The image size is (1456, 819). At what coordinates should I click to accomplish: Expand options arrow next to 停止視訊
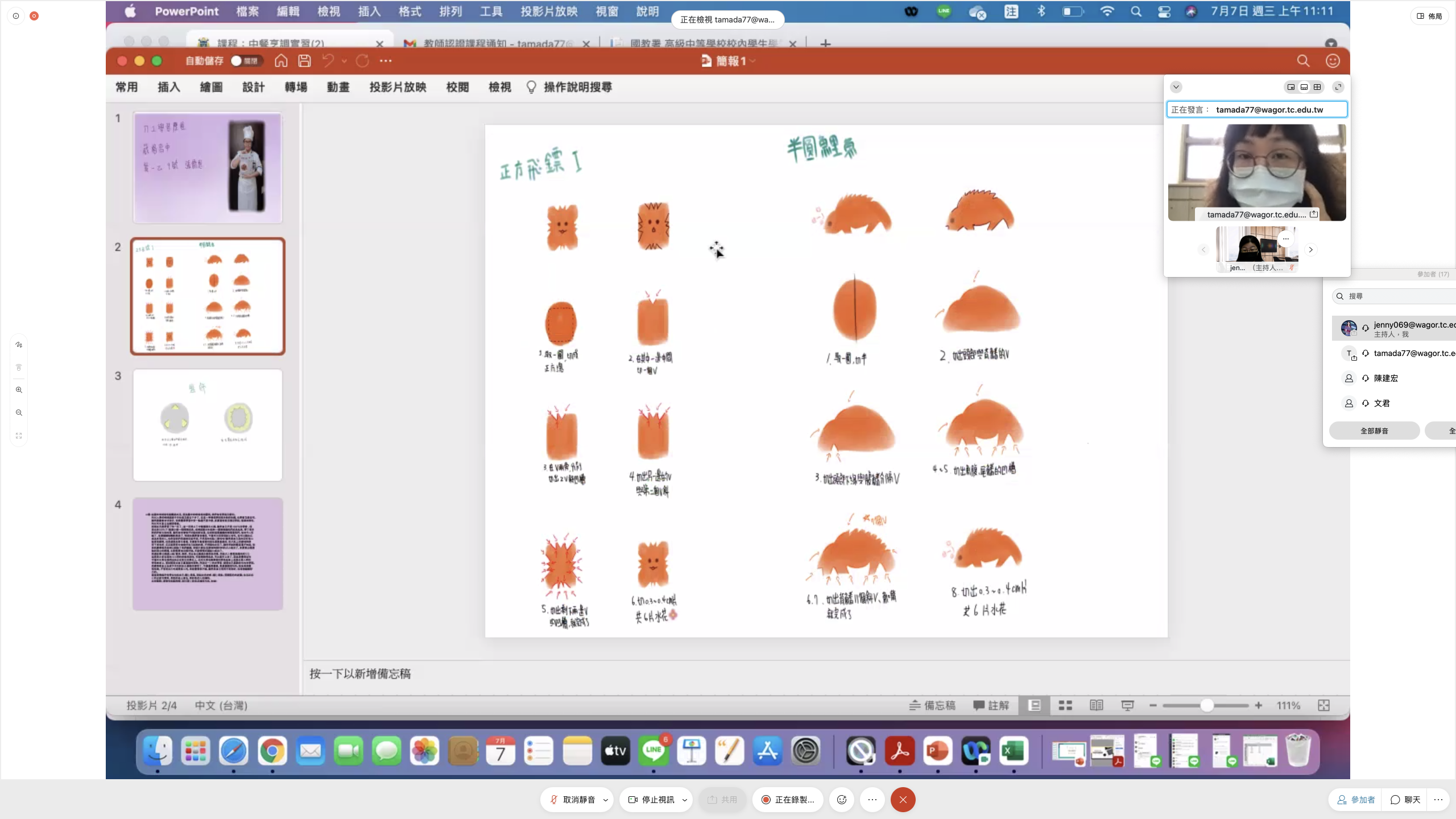(685, 800)
